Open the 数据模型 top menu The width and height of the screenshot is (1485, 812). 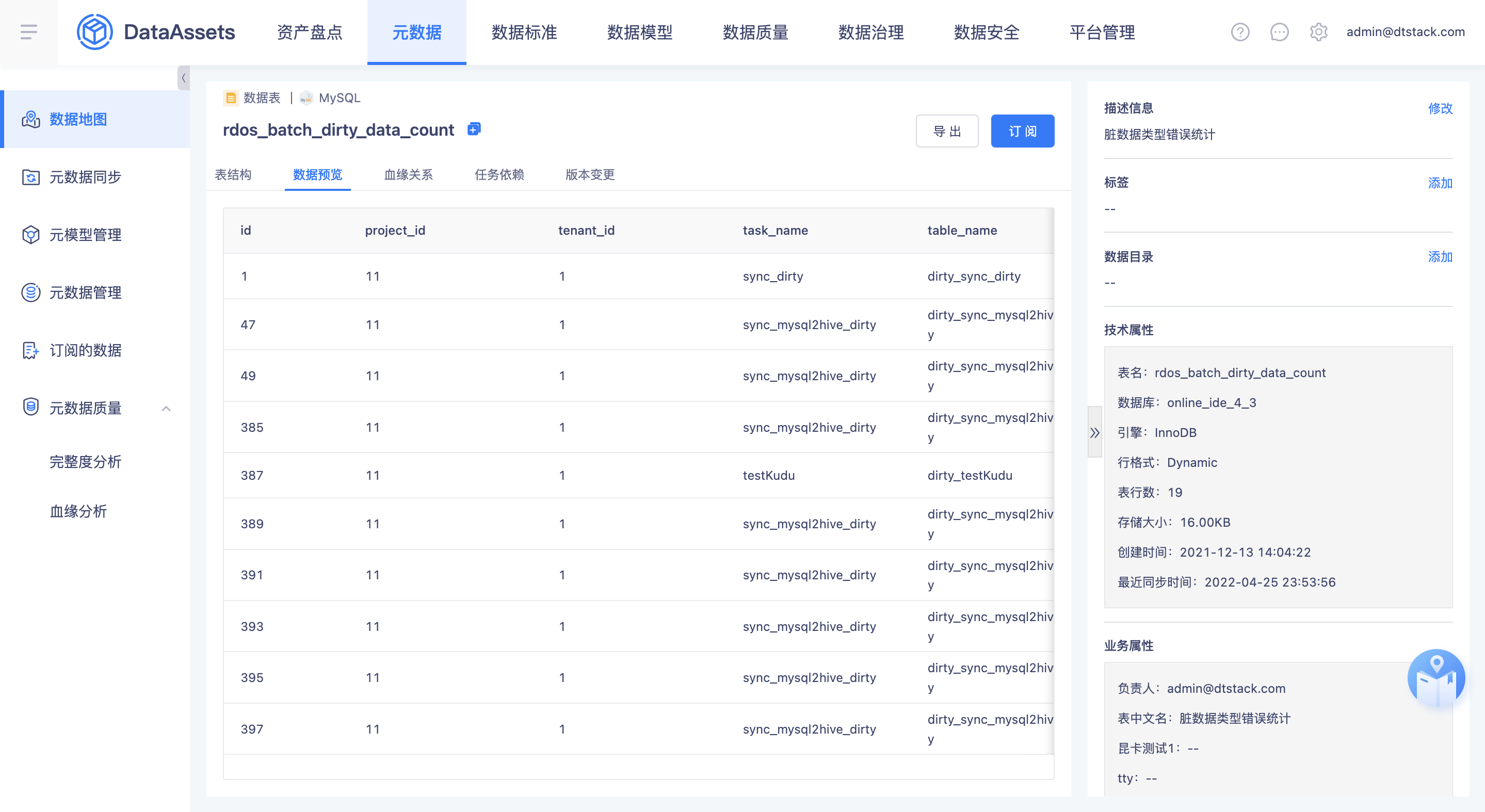[640, 33]
